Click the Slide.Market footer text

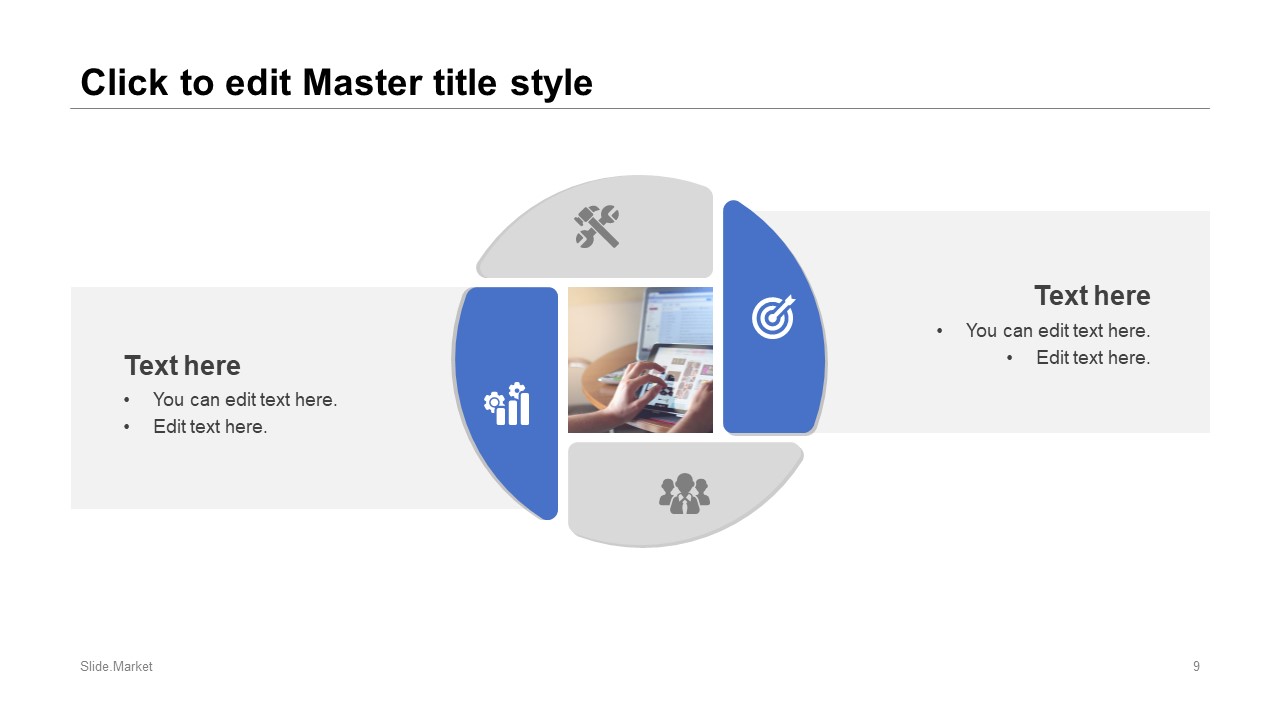tap(116, 666)
